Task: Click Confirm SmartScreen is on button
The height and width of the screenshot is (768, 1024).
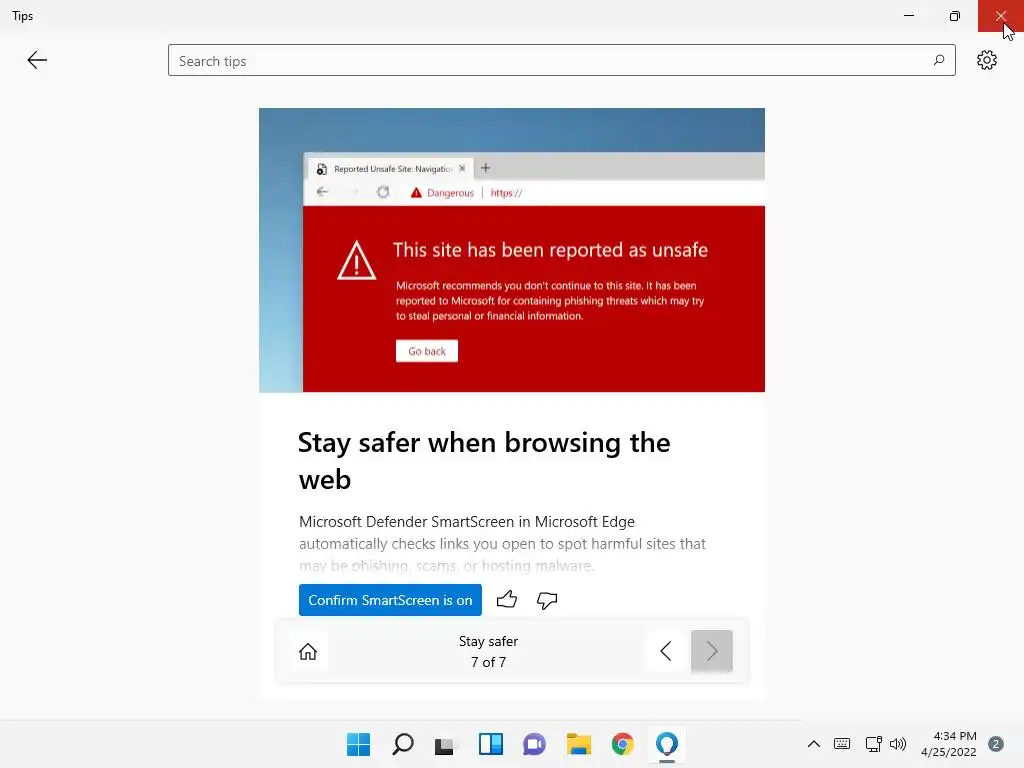Action: (390, 600)
